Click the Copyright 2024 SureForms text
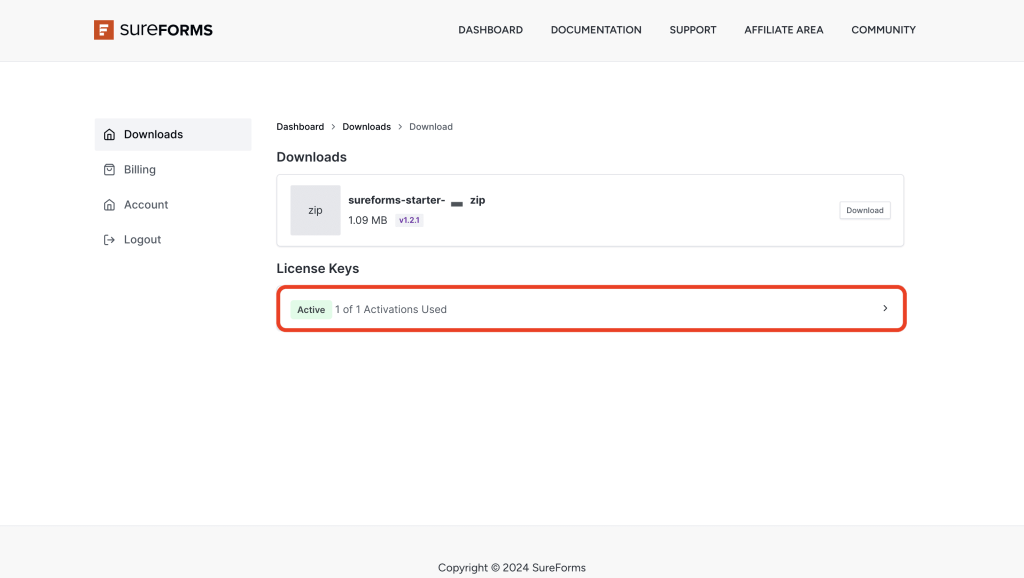 (511, 567)
